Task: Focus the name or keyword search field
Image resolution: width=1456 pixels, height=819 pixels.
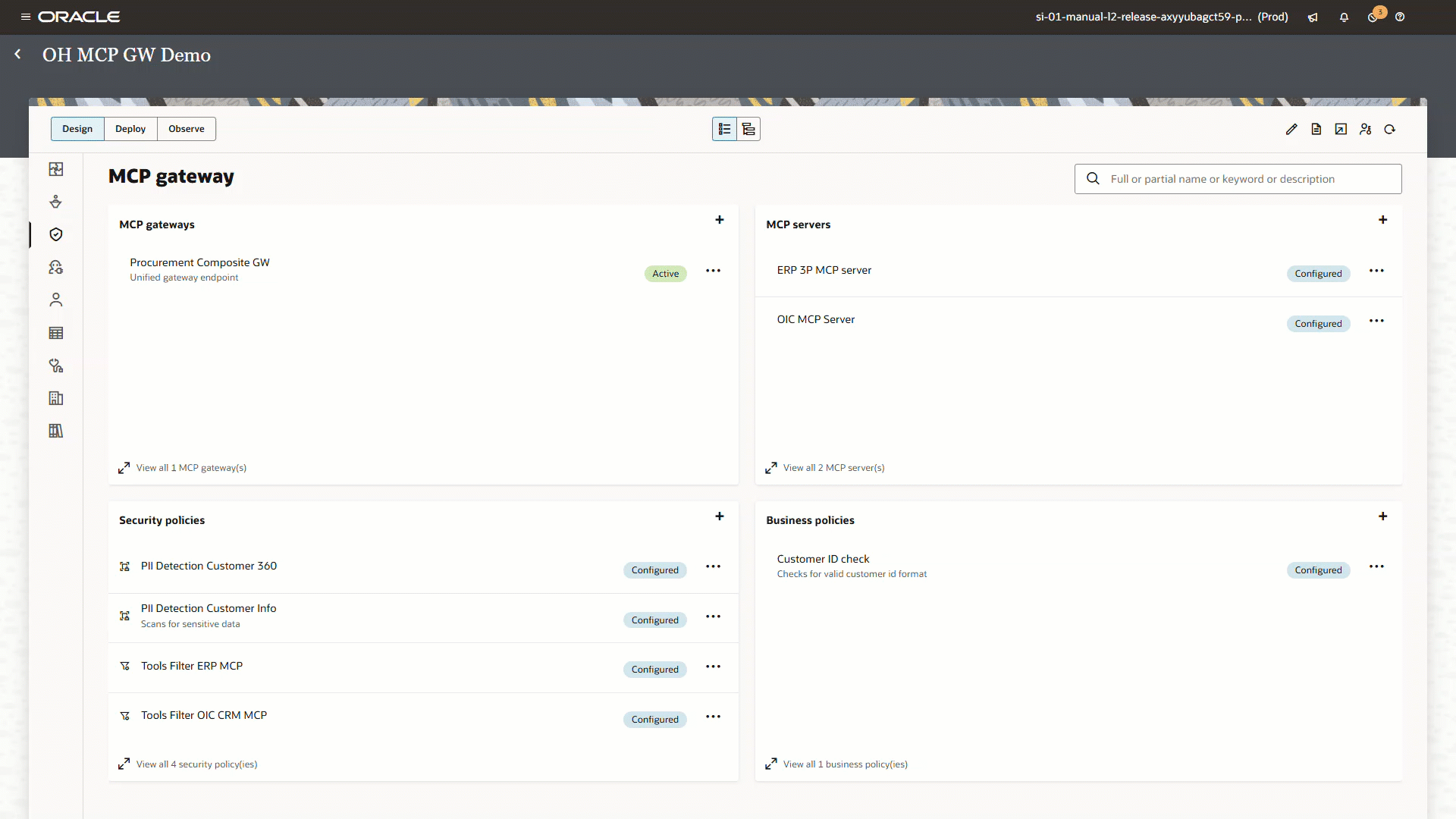Action: click(1238, 179)
